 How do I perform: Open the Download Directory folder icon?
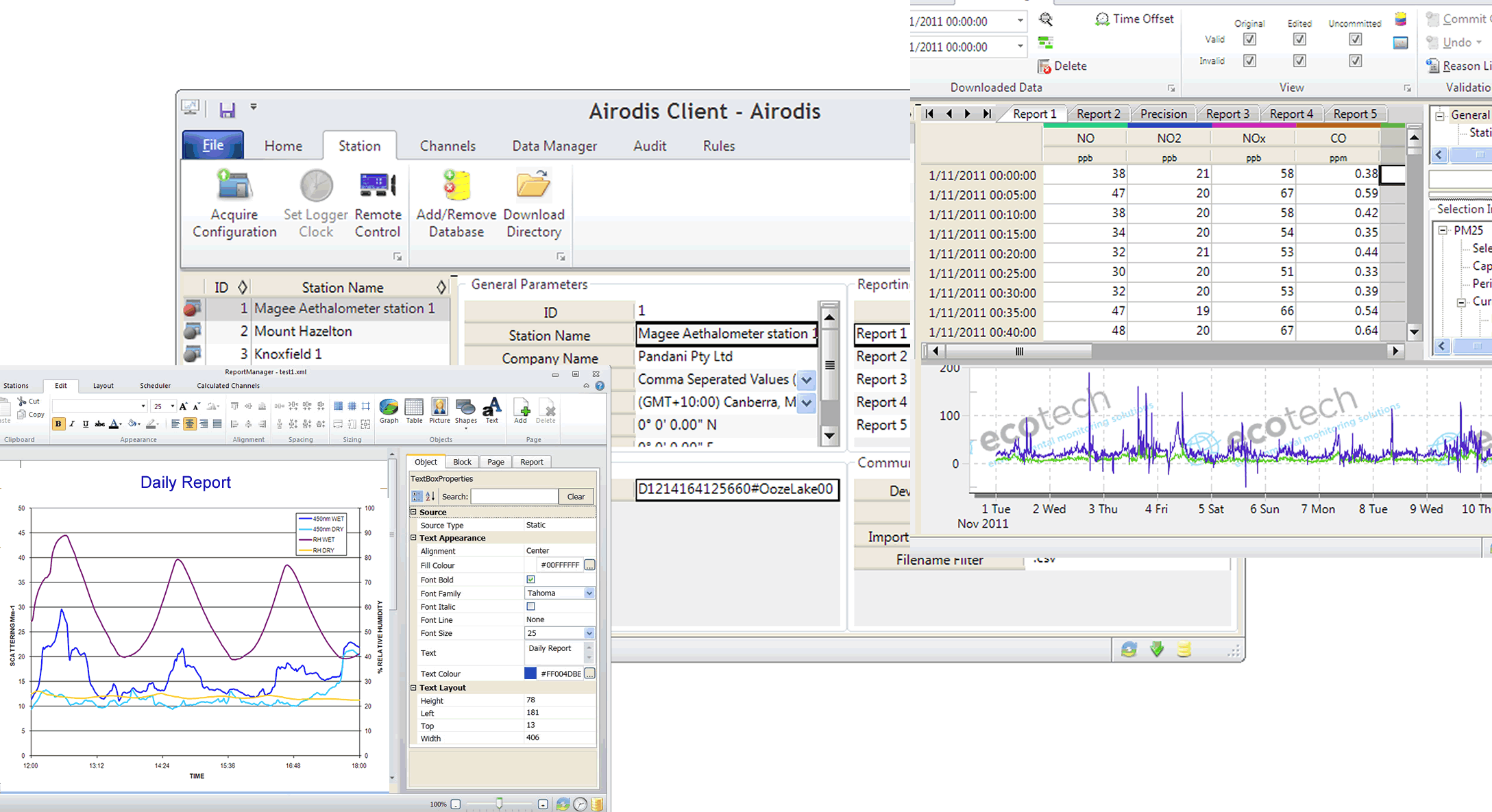coord(533,185)
